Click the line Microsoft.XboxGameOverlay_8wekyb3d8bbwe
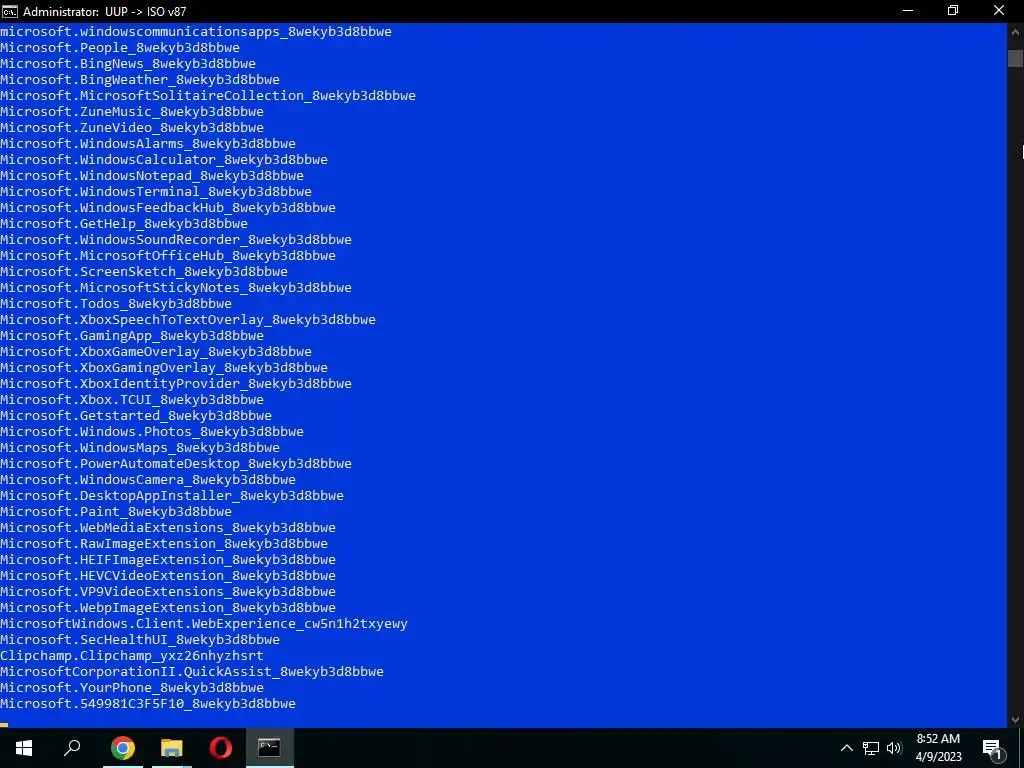The image size is (1024, 768). tap(156, 352)
